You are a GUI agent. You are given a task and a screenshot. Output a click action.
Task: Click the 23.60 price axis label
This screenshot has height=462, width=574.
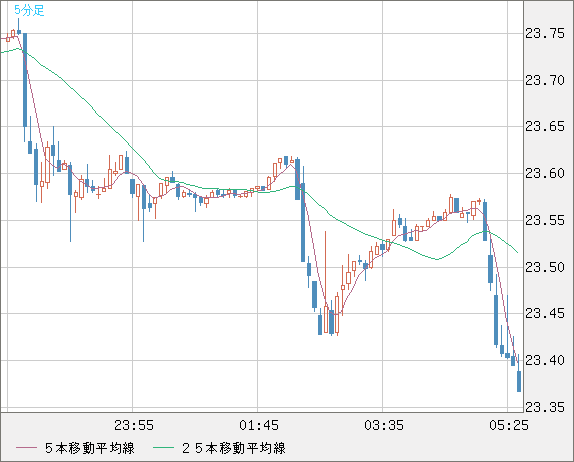(x=545, y=173)
